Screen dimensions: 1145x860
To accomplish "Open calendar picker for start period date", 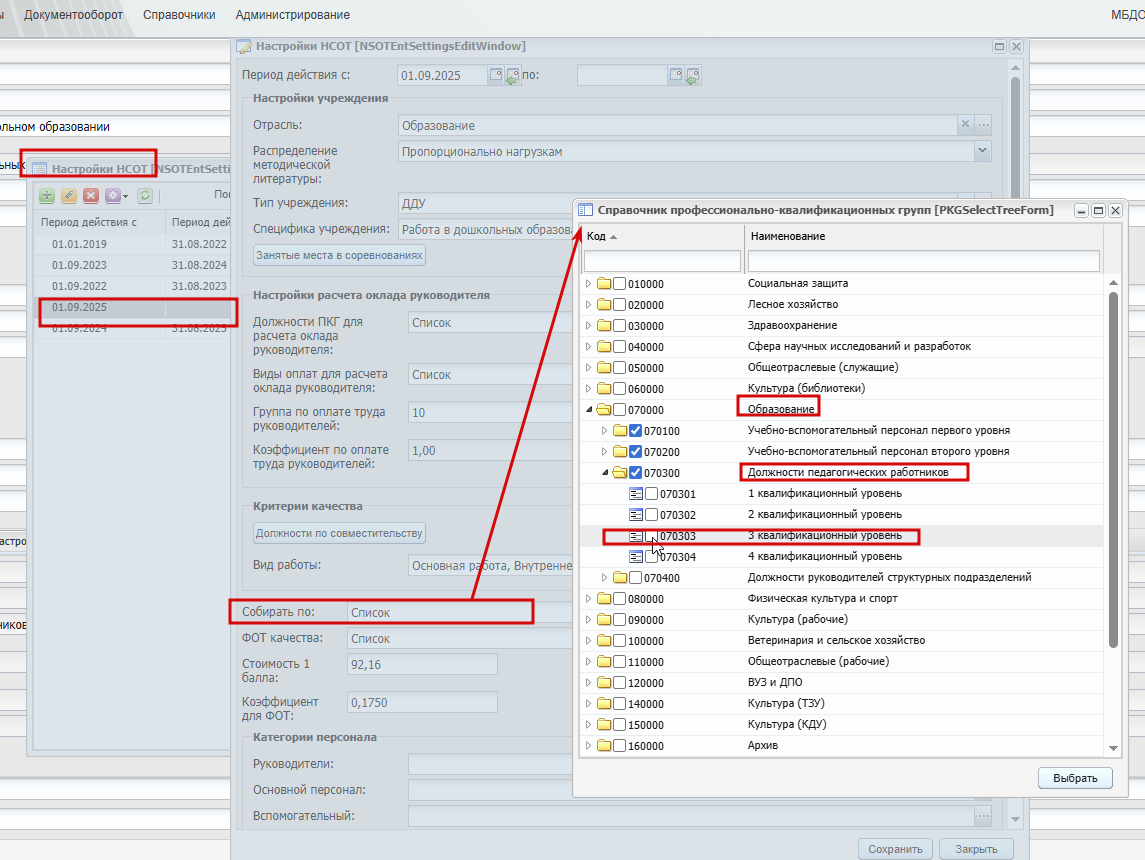I will click(x=496, y=75).
